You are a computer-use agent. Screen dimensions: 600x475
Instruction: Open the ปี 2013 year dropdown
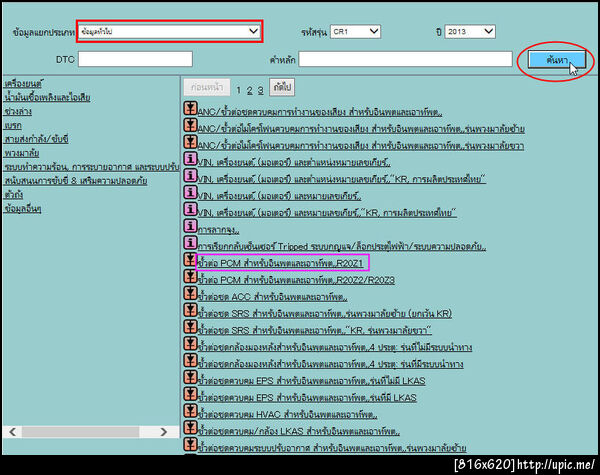click(470, 31)
